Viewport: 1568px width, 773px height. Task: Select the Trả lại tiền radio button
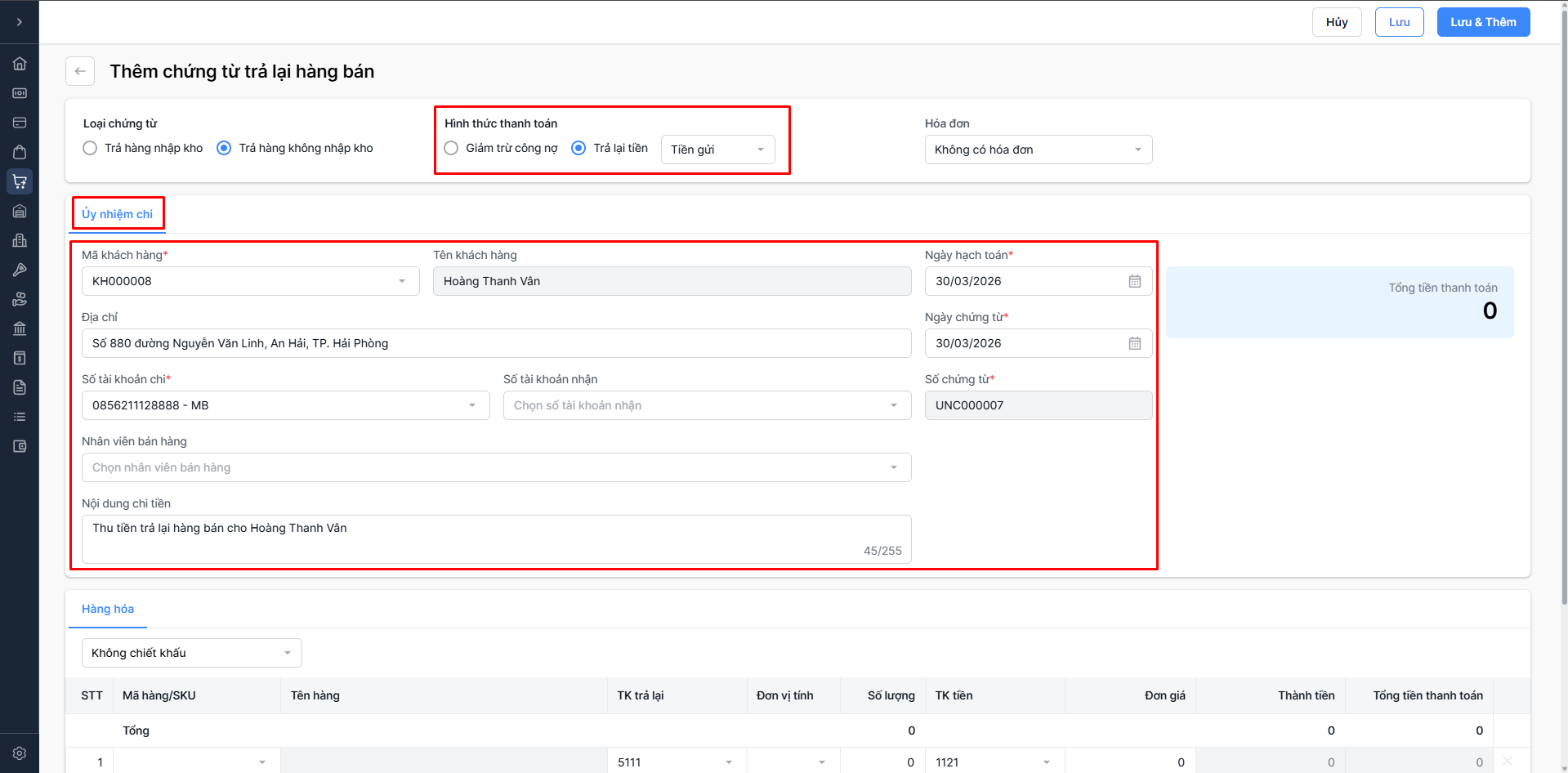click(x=579, y=148)
